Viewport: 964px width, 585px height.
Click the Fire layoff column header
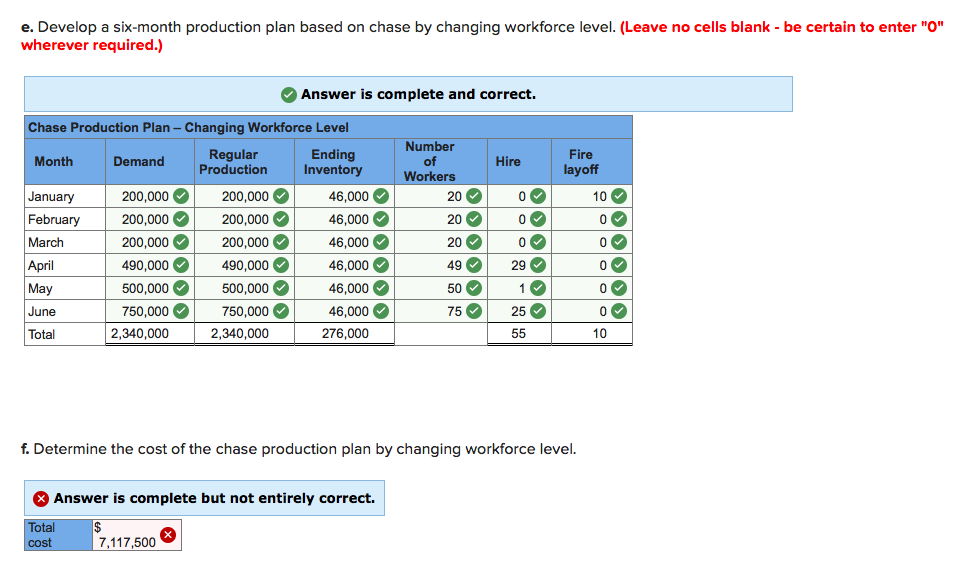pyautogui.click(x=581, y=162)
